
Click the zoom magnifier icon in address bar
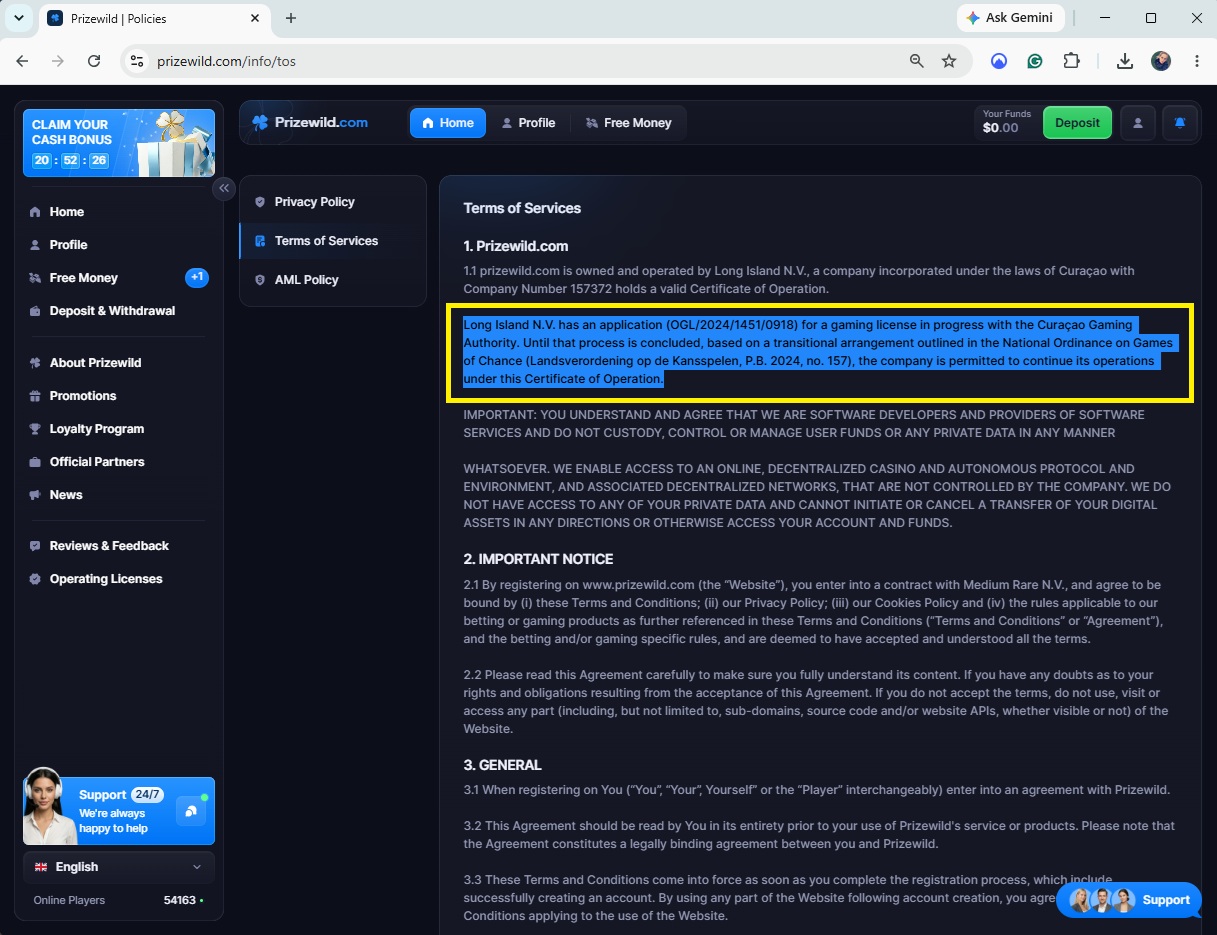pos(916,61)
